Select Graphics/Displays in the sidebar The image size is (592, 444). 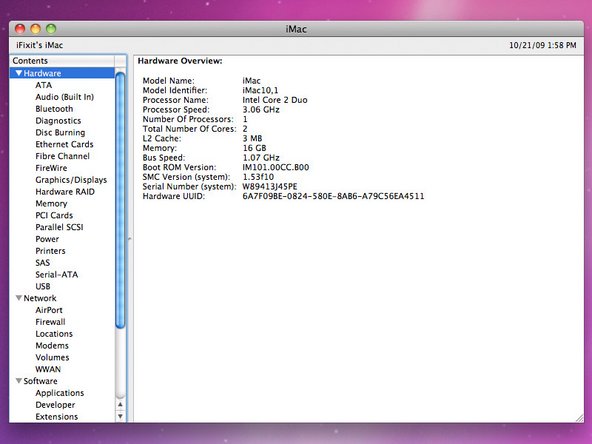(71, 180)
